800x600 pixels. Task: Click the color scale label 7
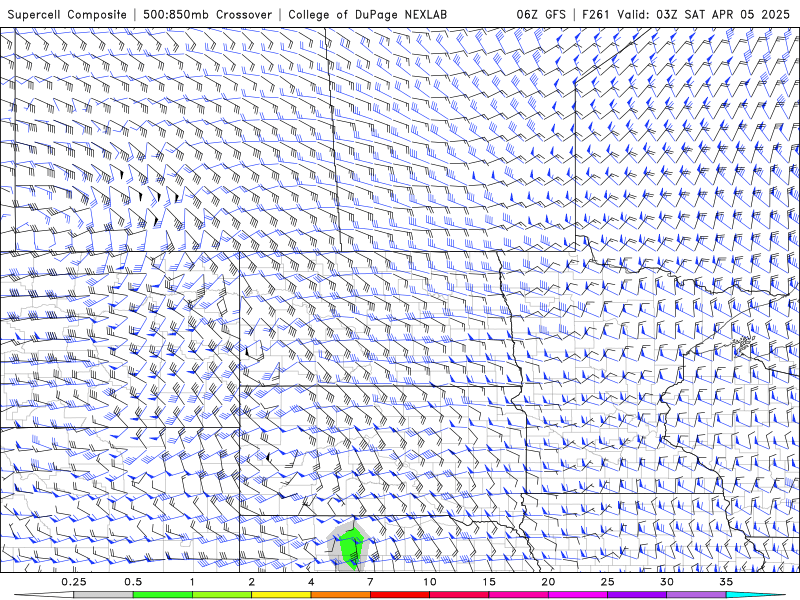(370, 582)
